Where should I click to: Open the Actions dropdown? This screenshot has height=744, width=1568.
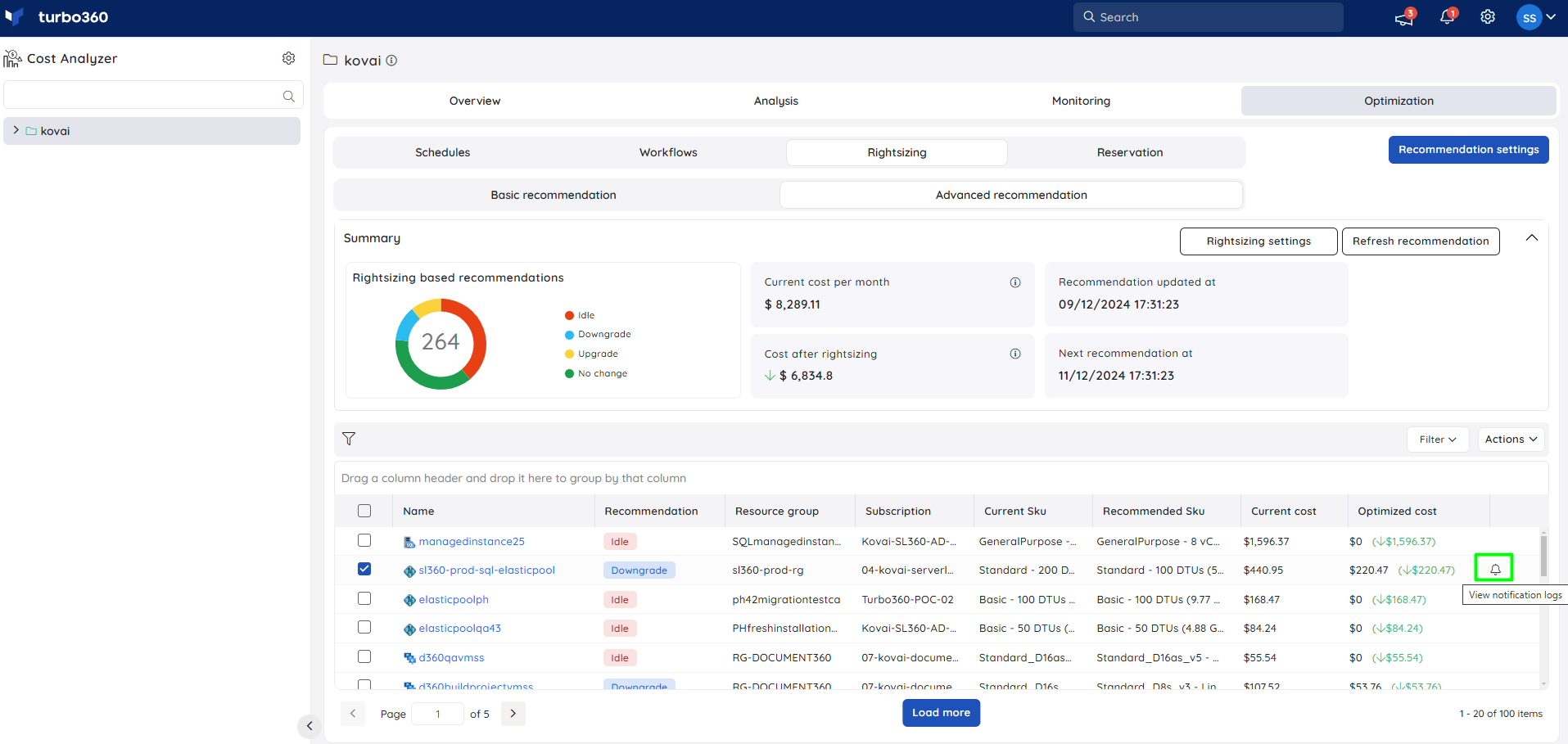1511,440
